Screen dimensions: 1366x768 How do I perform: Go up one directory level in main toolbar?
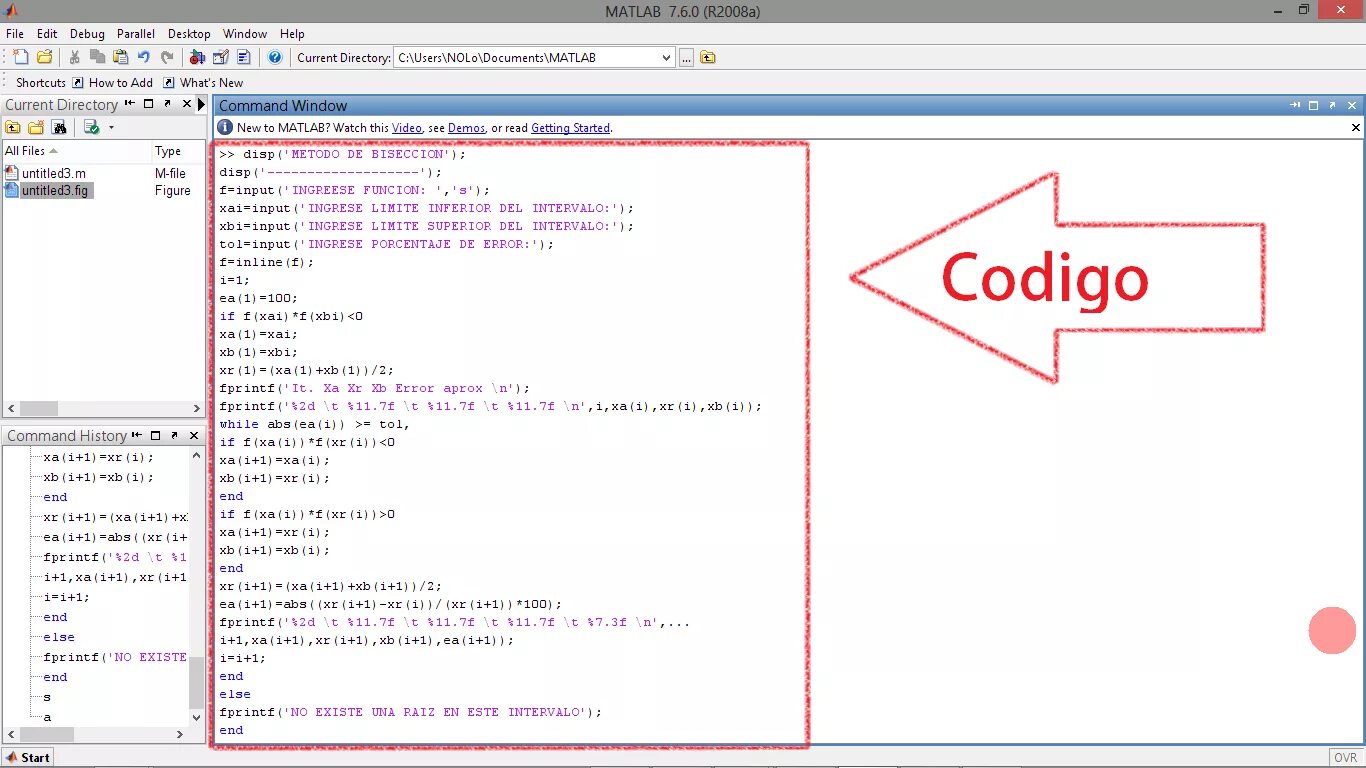click(x=708, y=58)
